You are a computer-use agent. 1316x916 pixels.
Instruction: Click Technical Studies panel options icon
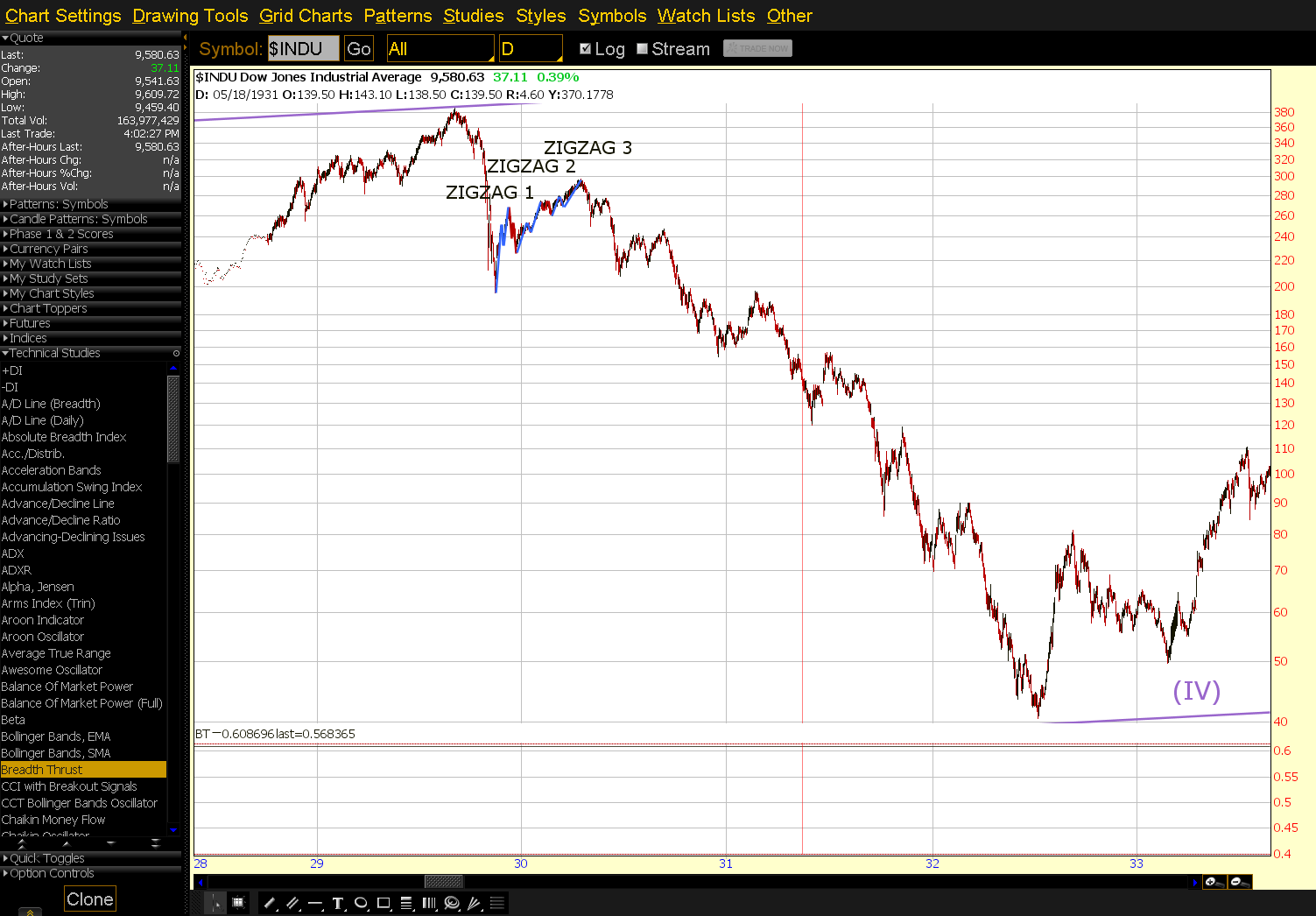176,353
